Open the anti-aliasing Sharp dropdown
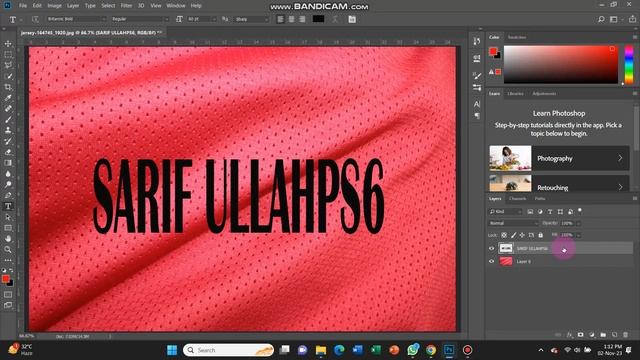This screenshot has height=360, width=640. click(x=251, y=19)
